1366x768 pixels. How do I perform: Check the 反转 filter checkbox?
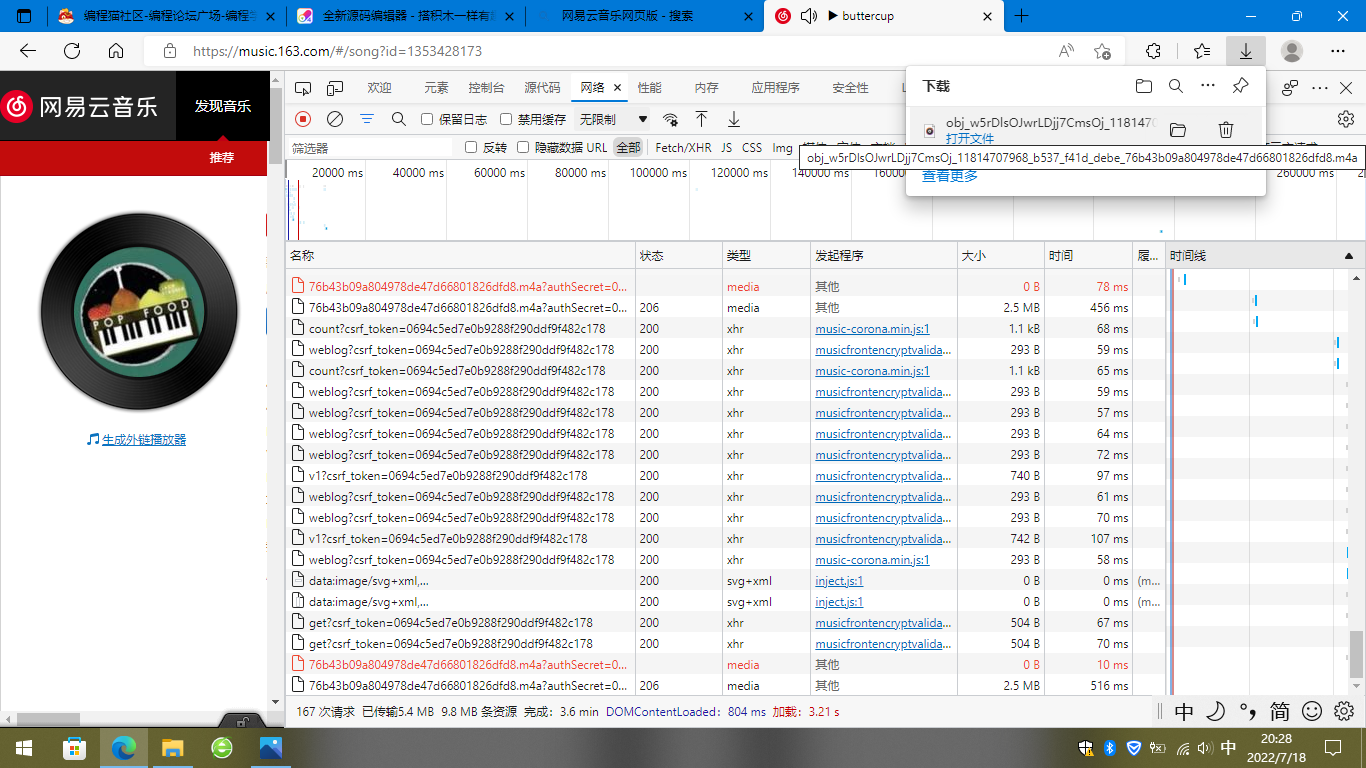(x=471, y=147)
